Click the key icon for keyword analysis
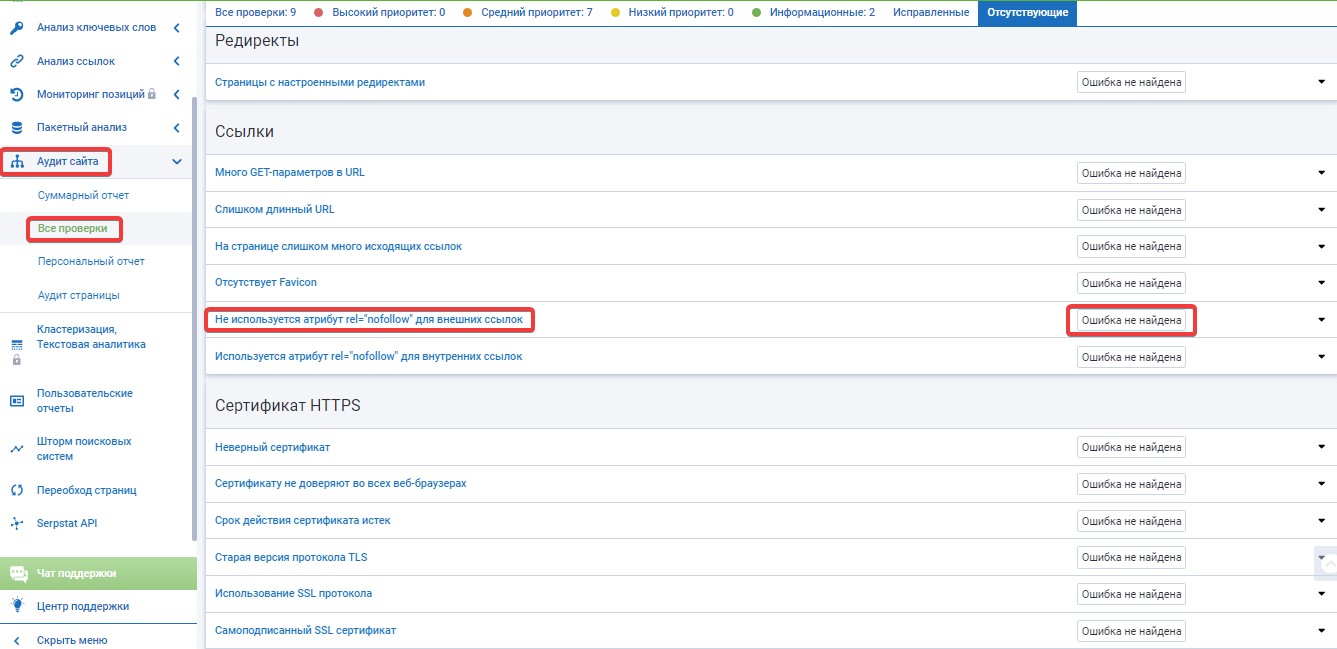Screen dimensions: 1337x649 [16, 28]
